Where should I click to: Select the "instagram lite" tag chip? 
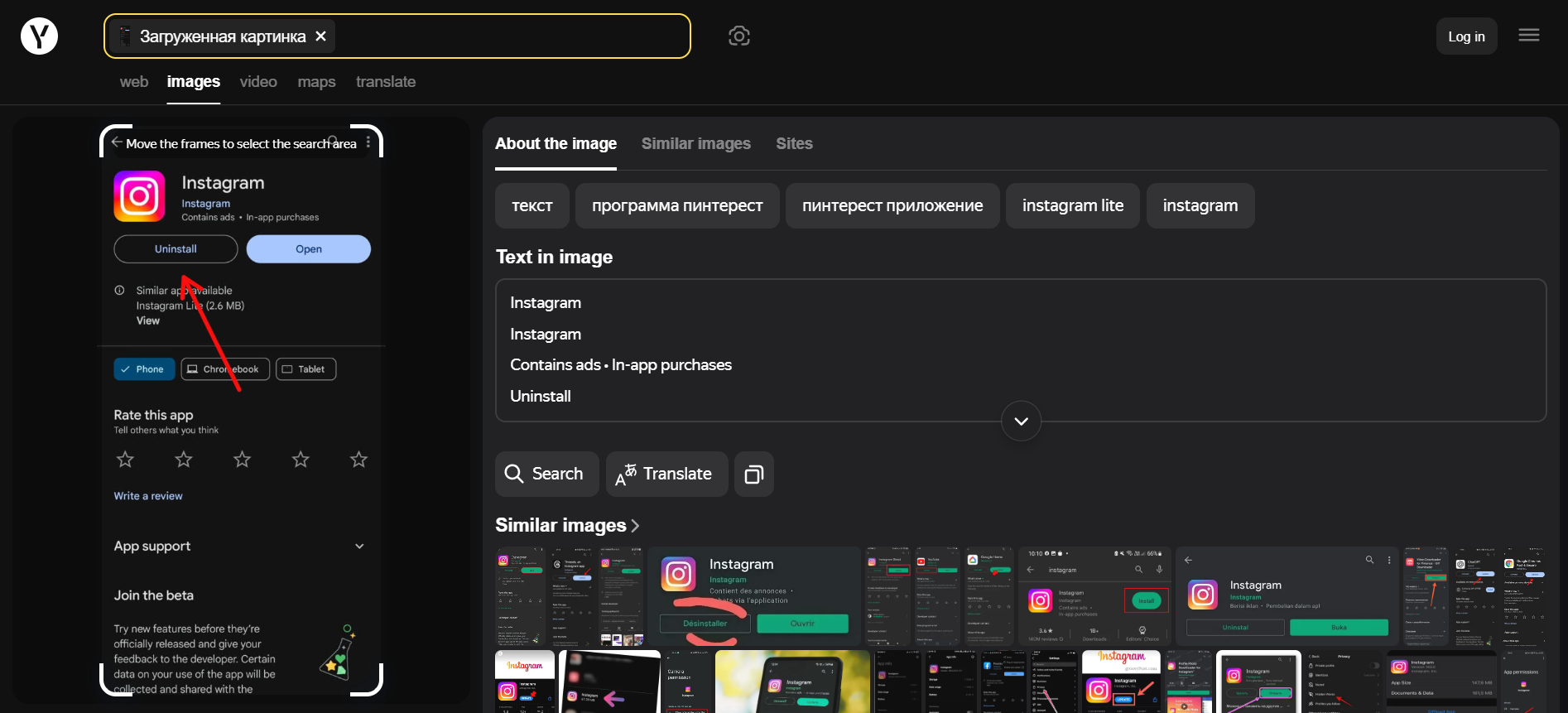point(1072,206)
